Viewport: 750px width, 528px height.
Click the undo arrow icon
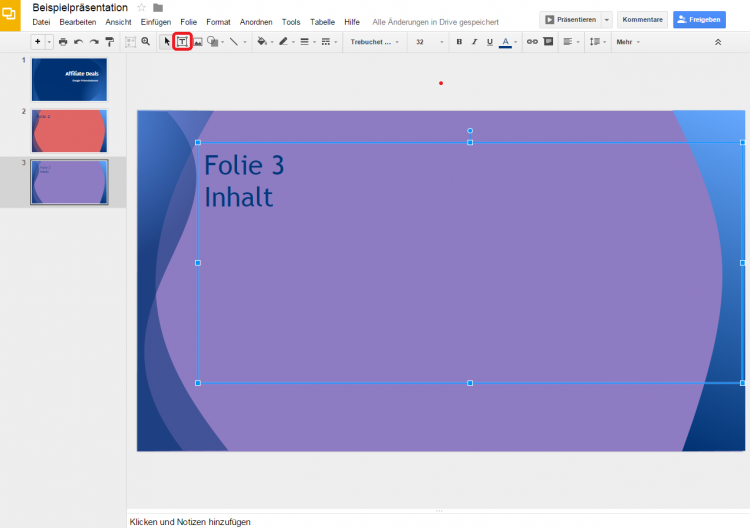78,42
